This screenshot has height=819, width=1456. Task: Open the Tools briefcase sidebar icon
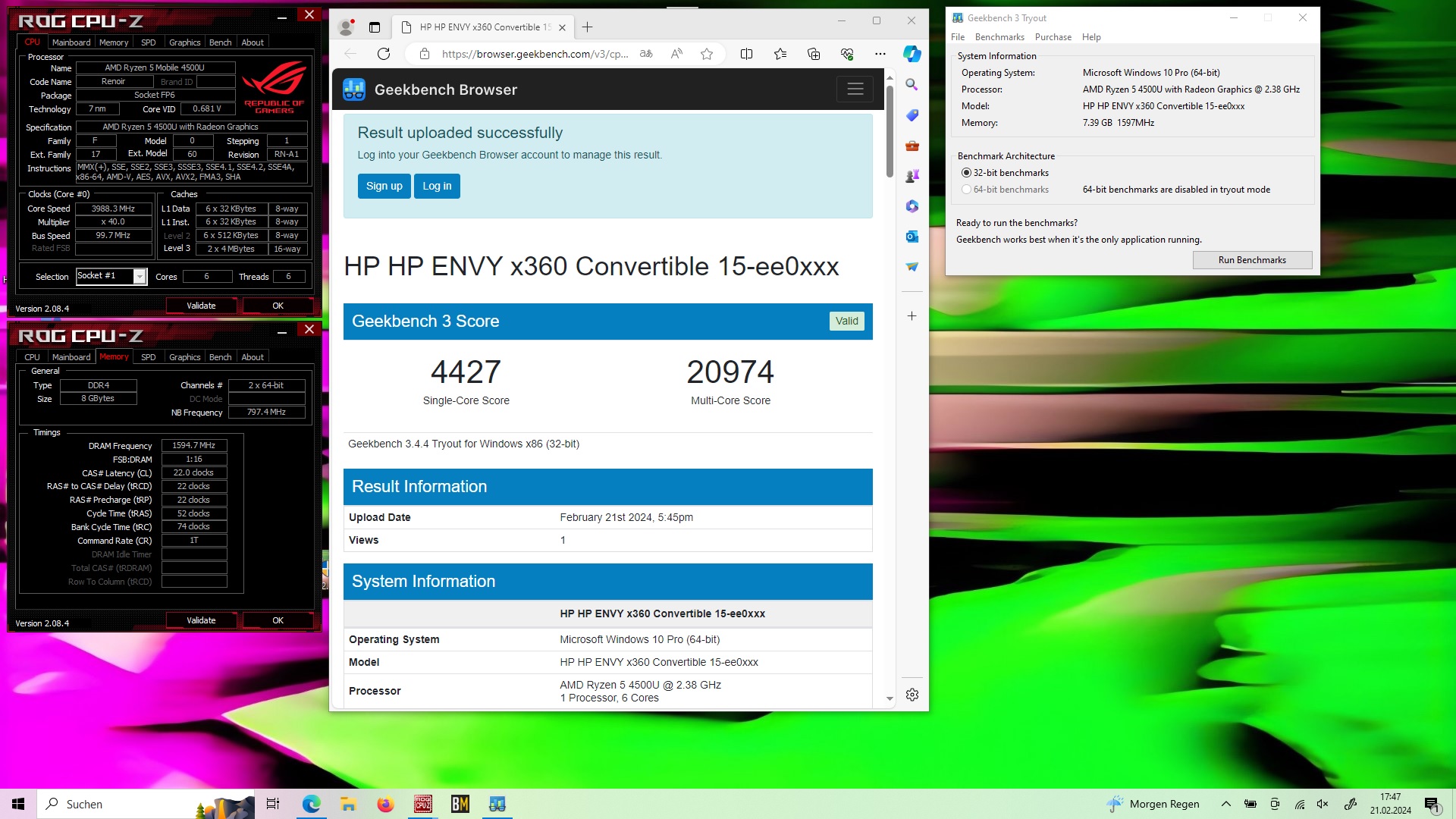(912, 146)
